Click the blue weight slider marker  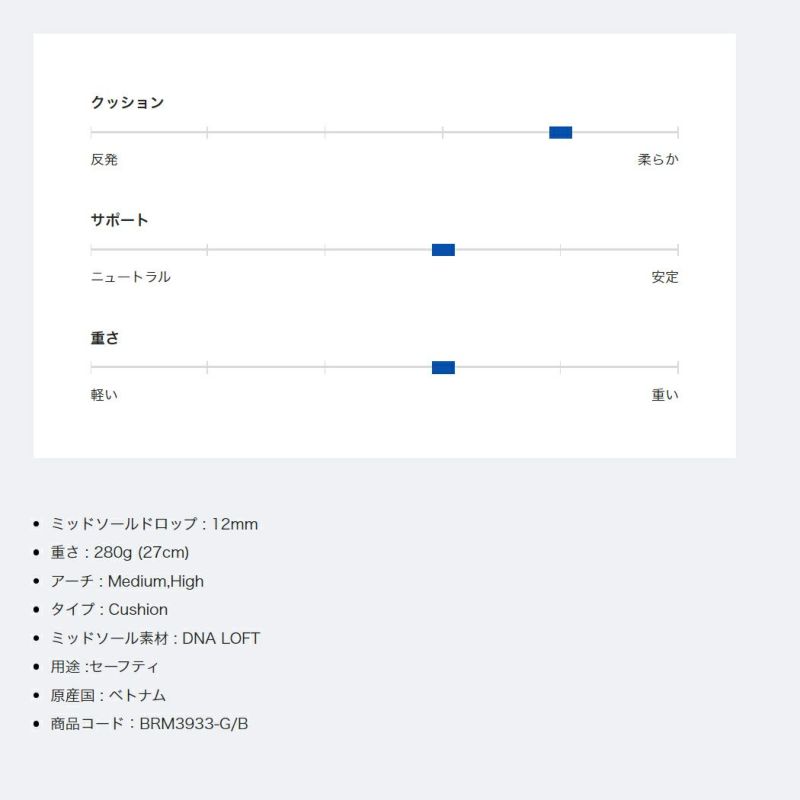443,368
